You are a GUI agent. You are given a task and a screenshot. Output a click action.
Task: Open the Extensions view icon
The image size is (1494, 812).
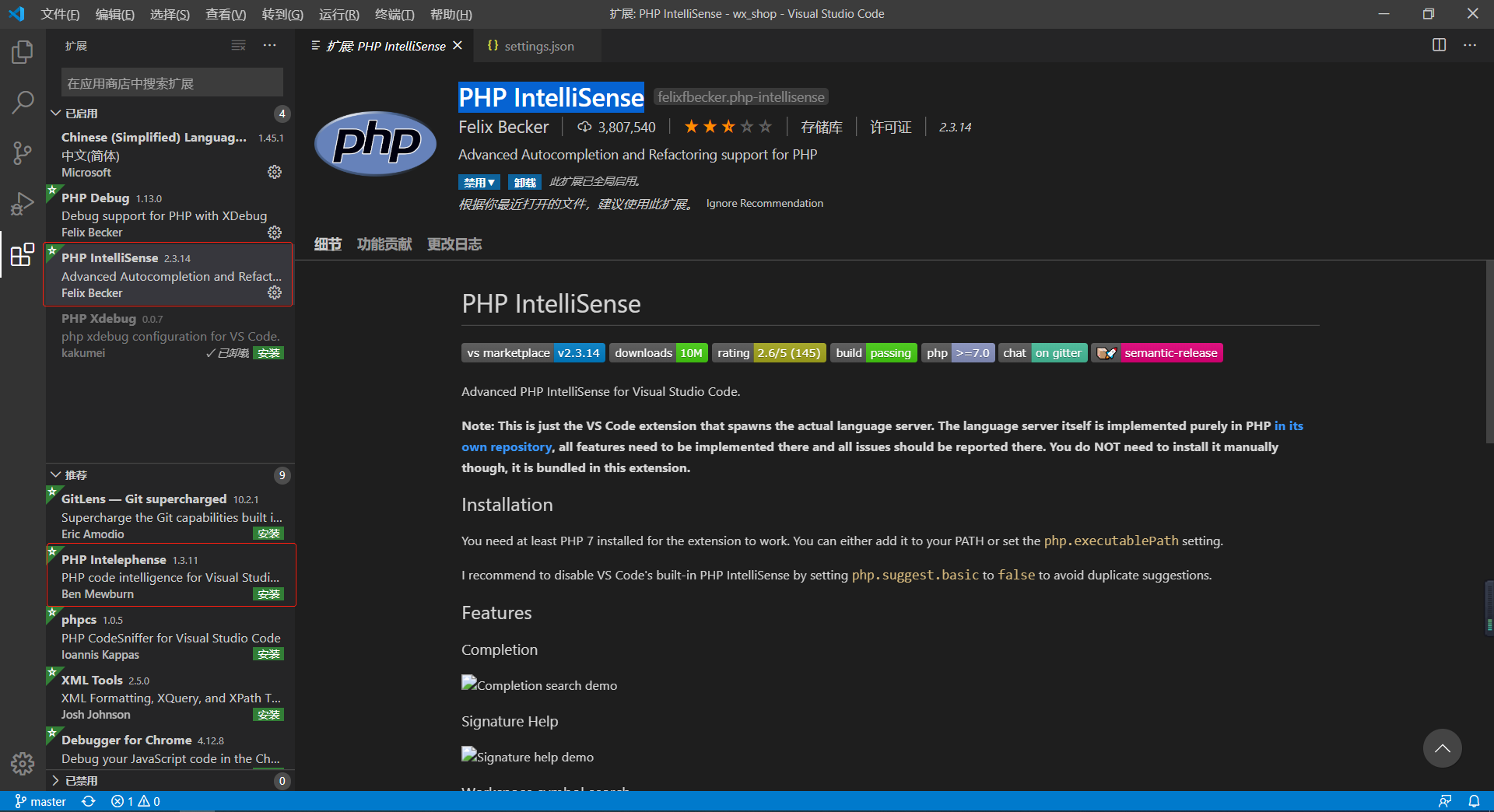click(23, 254)
